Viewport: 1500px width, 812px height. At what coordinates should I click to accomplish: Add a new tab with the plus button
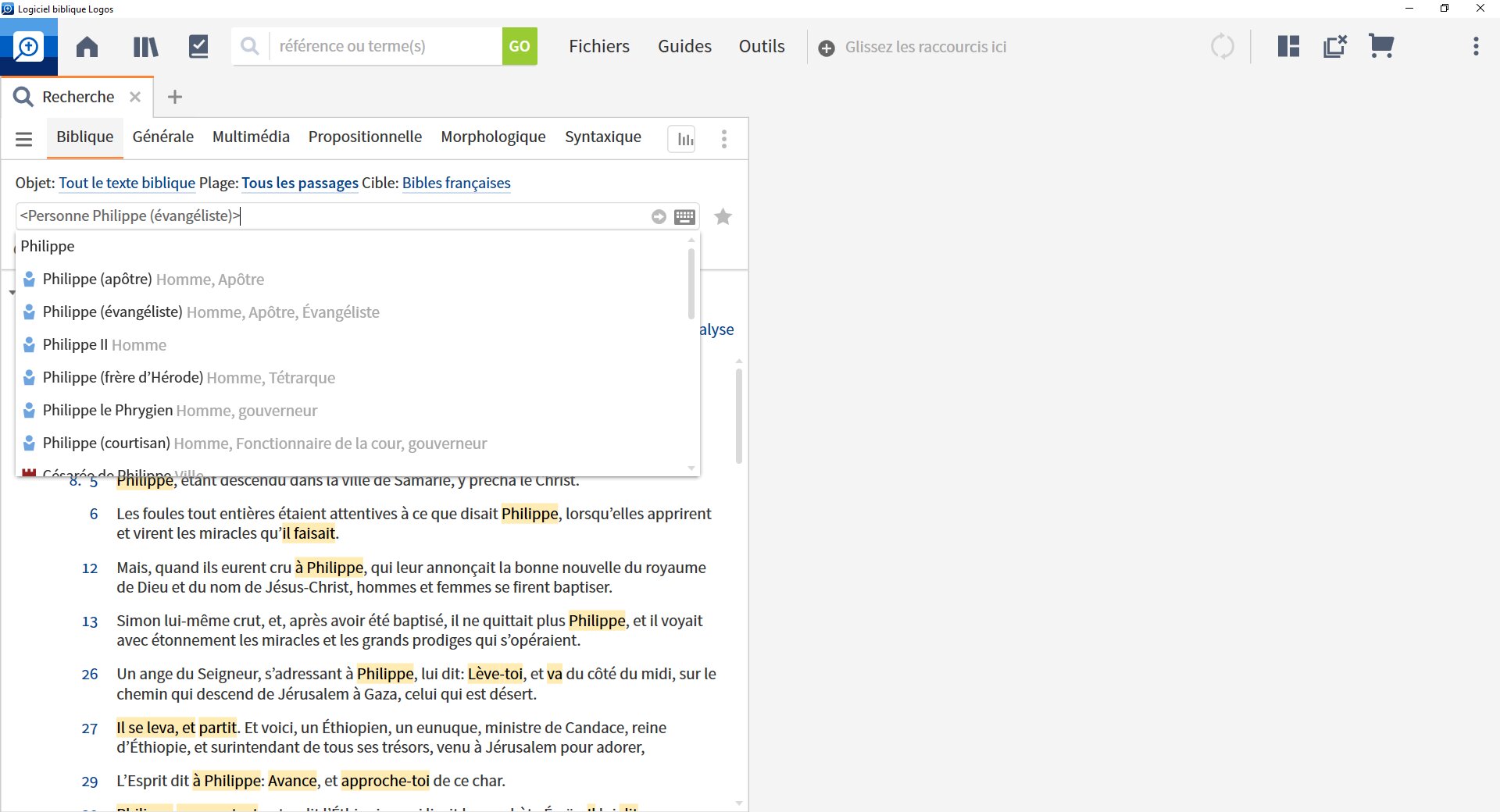click(x=175, y=97)
